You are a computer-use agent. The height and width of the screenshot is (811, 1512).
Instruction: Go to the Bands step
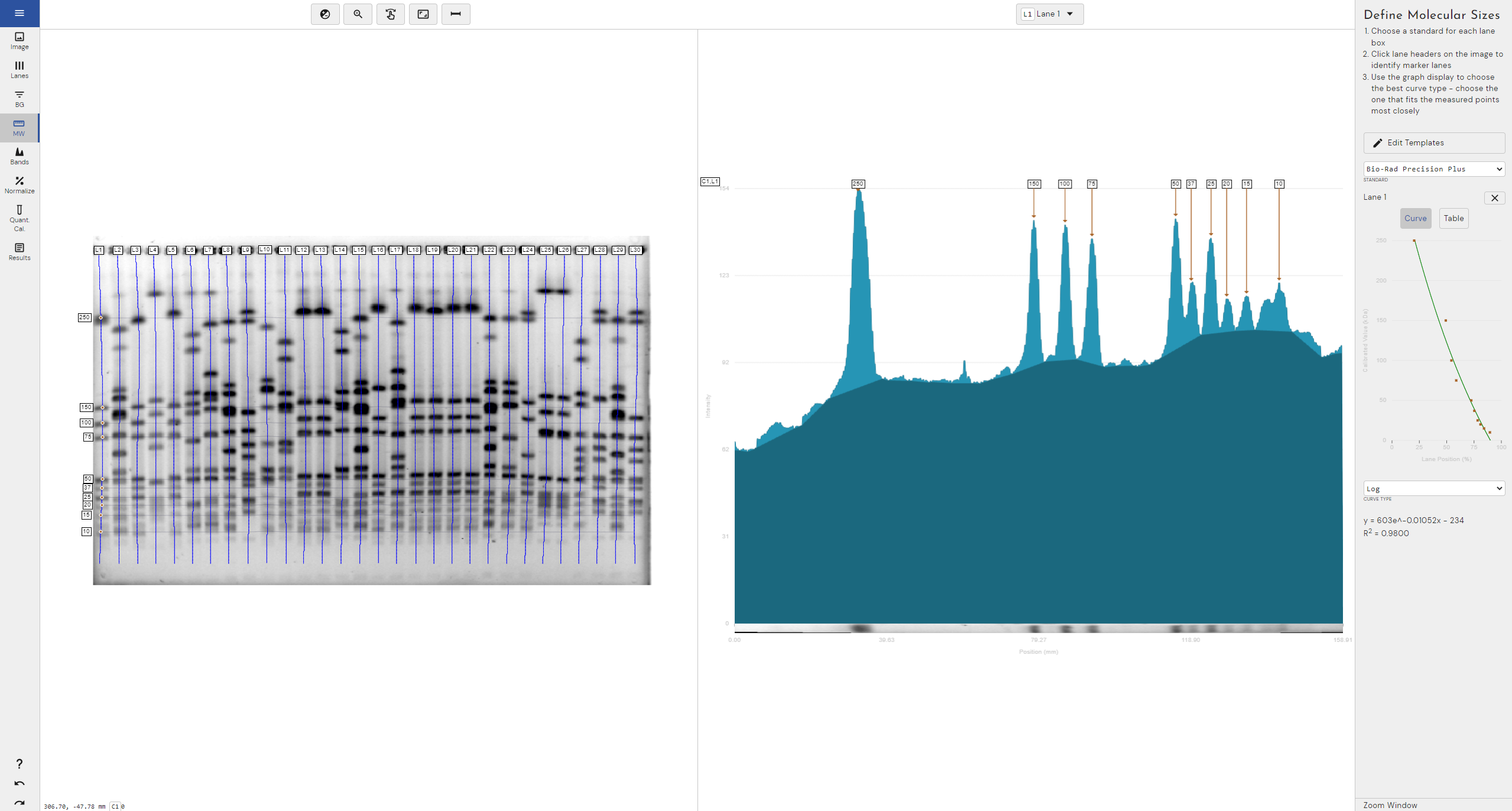click(20, 156)
